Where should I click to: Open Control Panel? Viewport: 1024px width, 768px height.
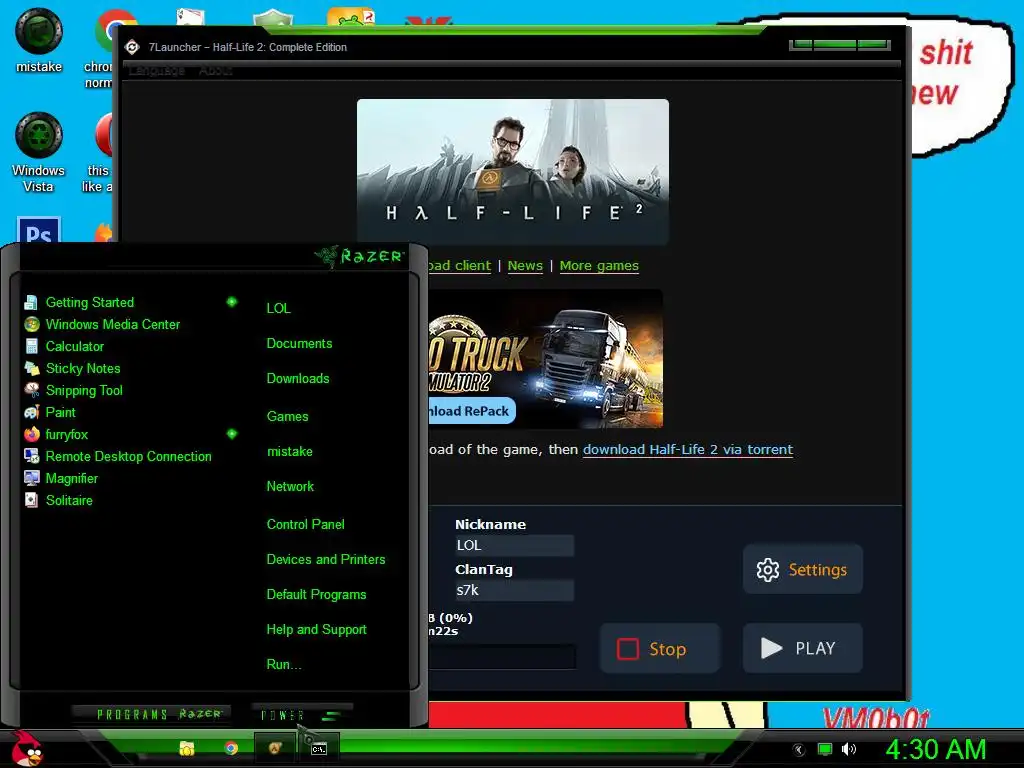pyautogui.click(x=305, y=524)
